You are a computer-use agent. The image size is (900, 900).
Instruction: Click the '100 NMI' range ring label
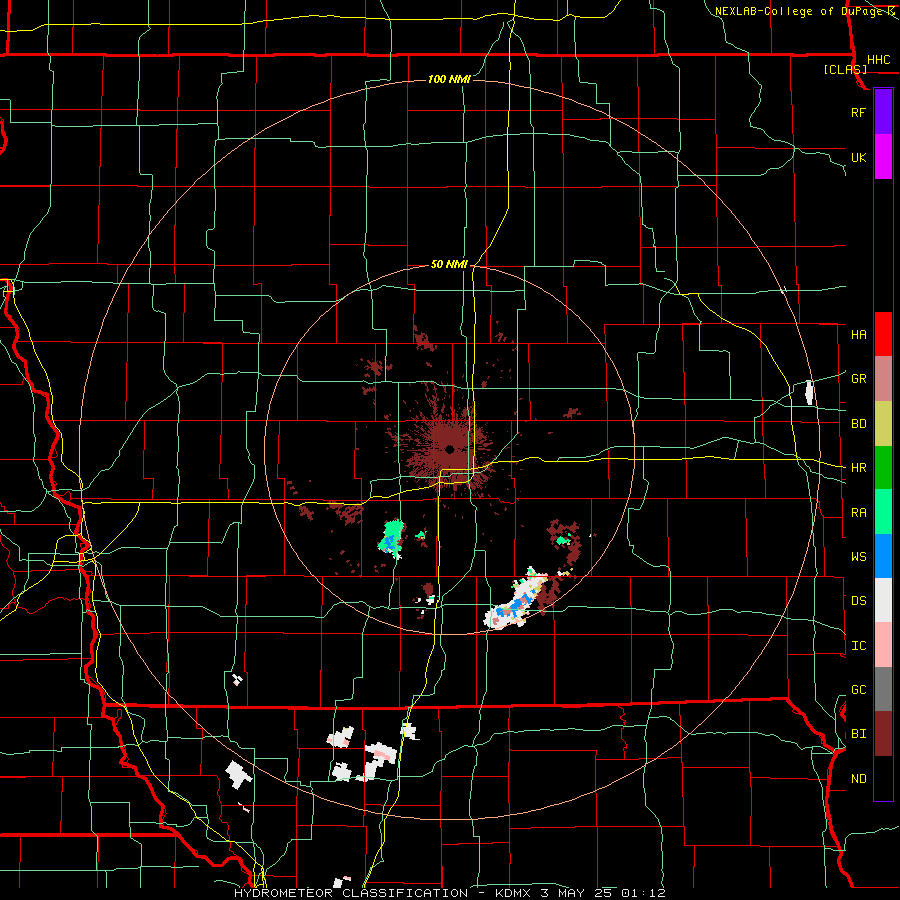click(449, 79)
